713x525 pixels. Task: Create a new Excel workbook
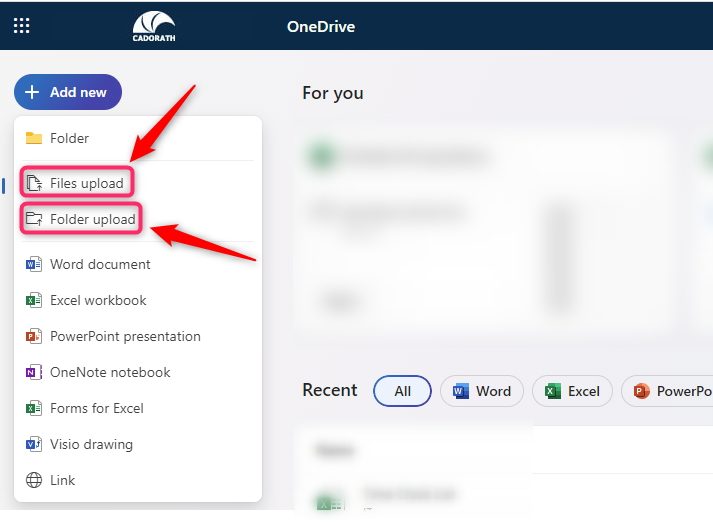[138, 300]
